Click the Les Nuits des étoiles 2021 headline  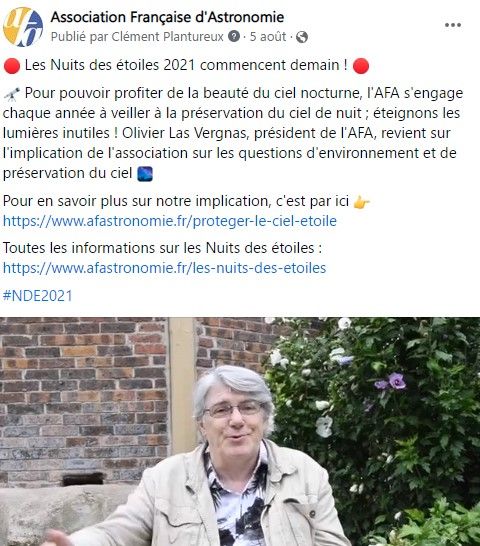tap(186, 65)
